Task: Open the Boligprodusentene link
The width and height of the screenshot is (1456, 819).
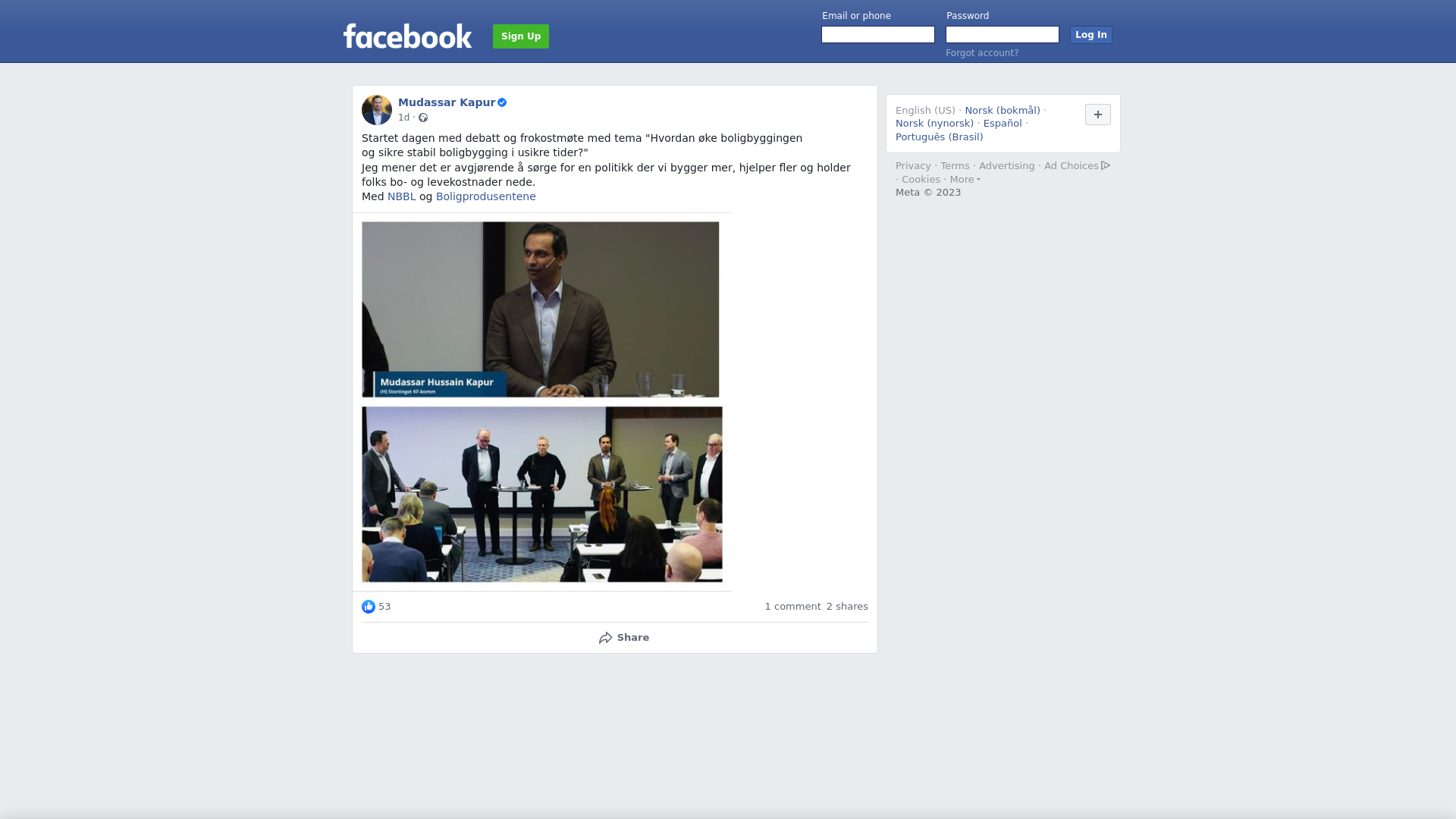Action: [486, 196]
